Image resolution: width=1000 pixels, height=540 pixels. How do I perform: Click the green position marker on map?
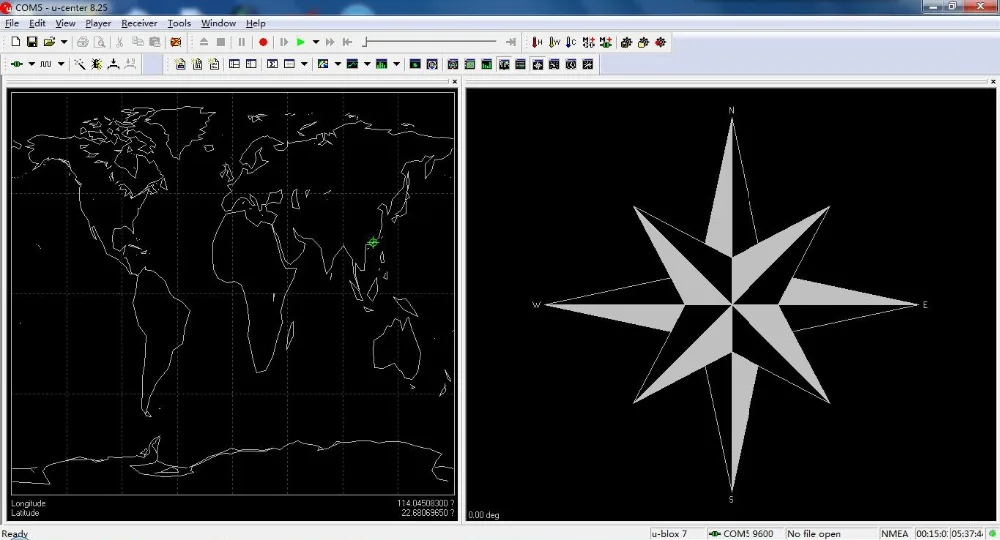(x=373, y=242)
